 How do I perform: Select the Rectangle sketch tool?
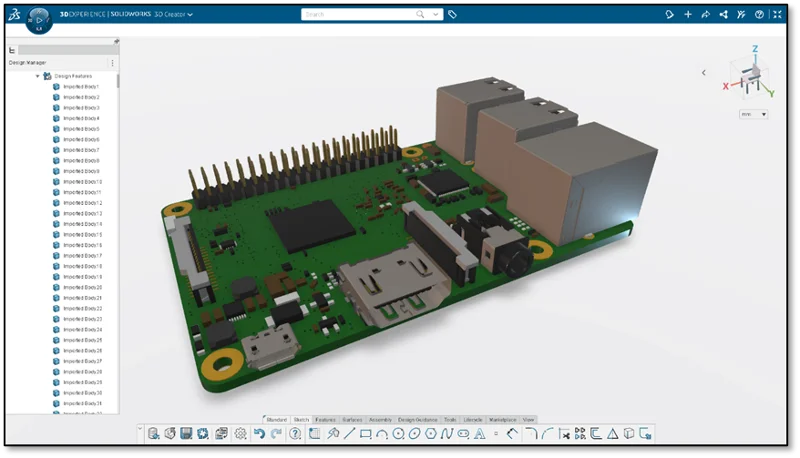[366, 434]
